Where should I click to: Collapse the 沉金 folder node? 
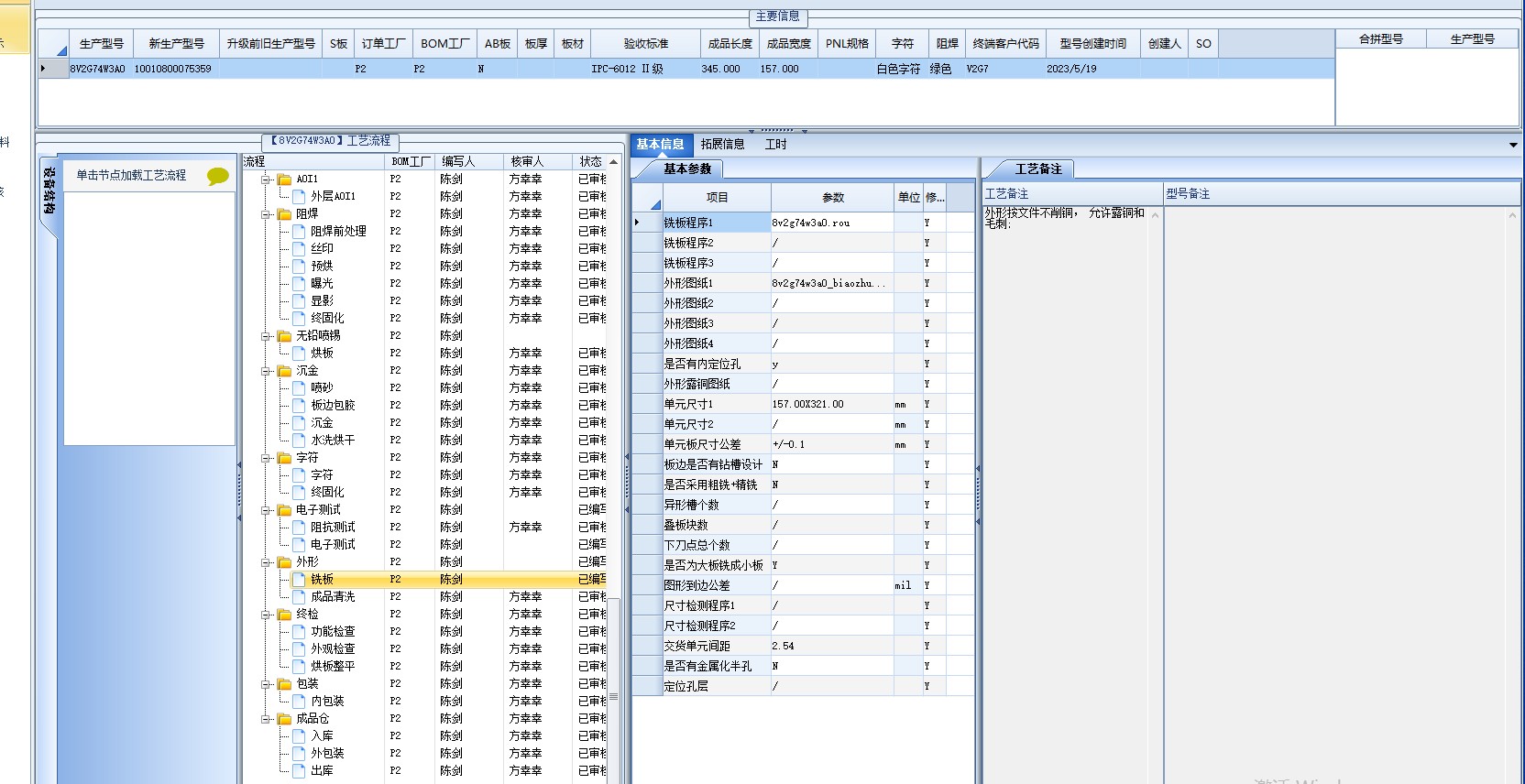coord(266,371)
